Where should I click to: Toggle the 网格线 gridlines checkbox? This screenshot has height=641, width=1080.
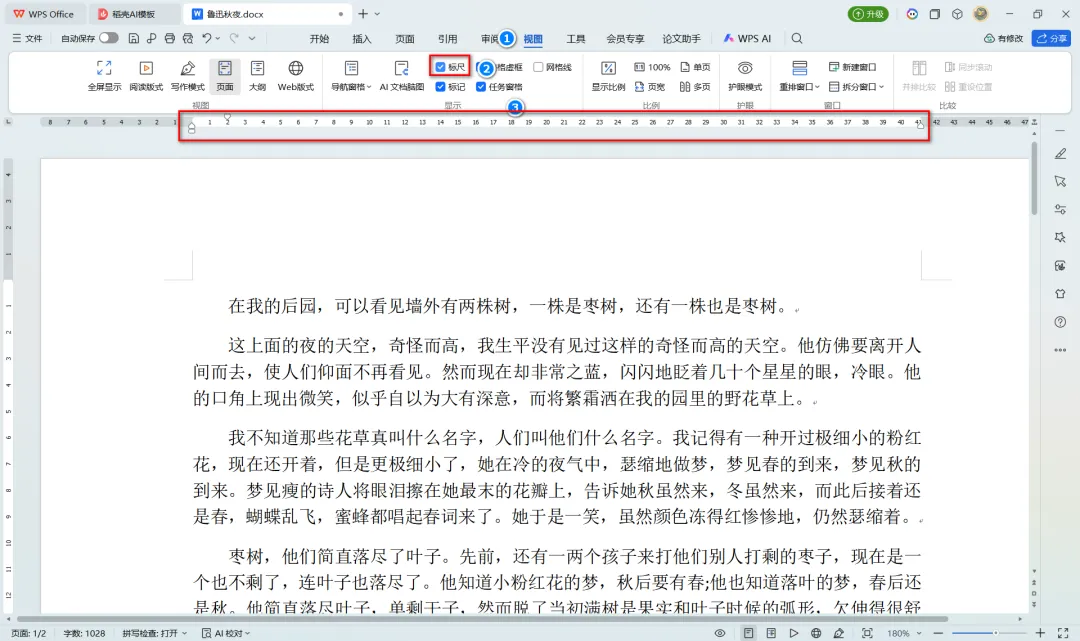point(539,67)
